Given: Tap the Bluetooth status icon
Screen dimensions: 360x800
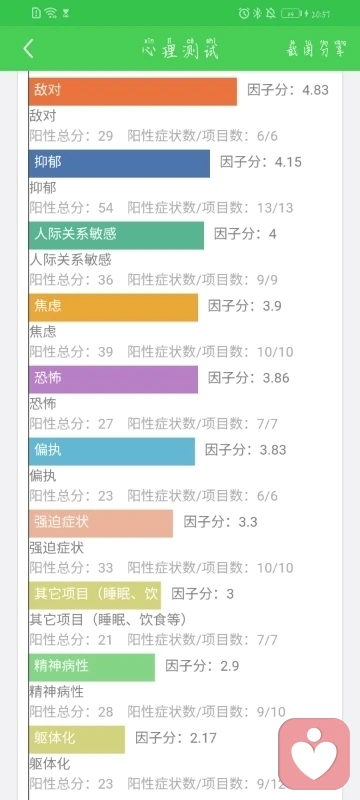Looking at the screenshot, I should pyautogui.click(x=258, y=13).
